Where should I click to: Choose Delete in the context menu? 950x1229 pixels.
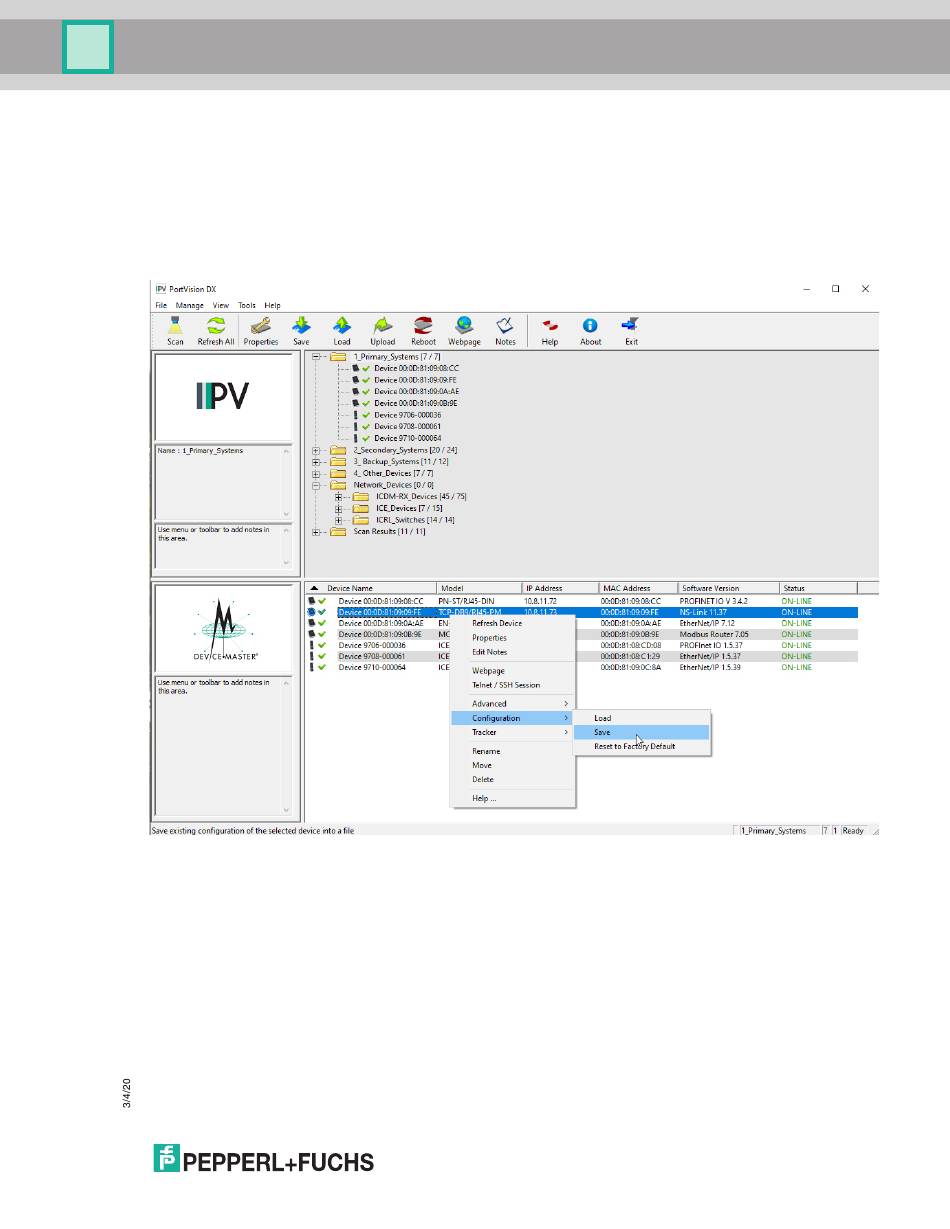[512, 779]
